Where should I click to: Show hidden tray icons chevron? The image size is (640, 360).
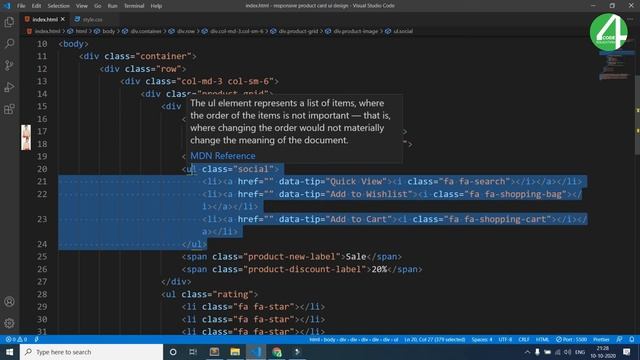tap(527, 352)
